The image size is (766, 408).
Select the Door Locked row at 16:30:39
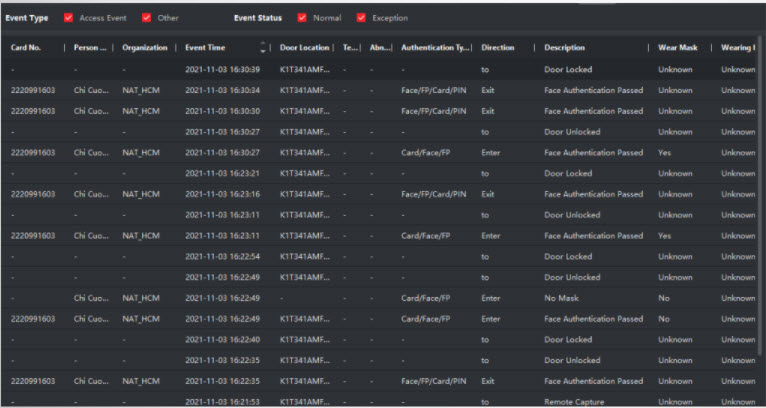pyautogui.click(x=571, y=69)
